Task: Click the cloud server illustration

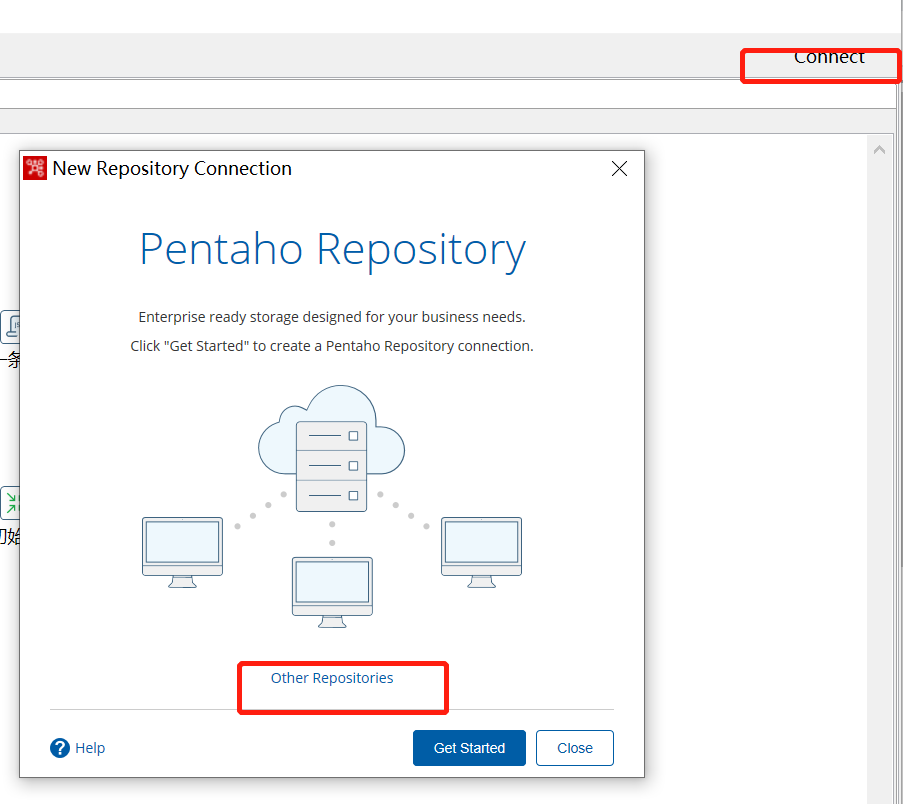Action: coord(332,447)
